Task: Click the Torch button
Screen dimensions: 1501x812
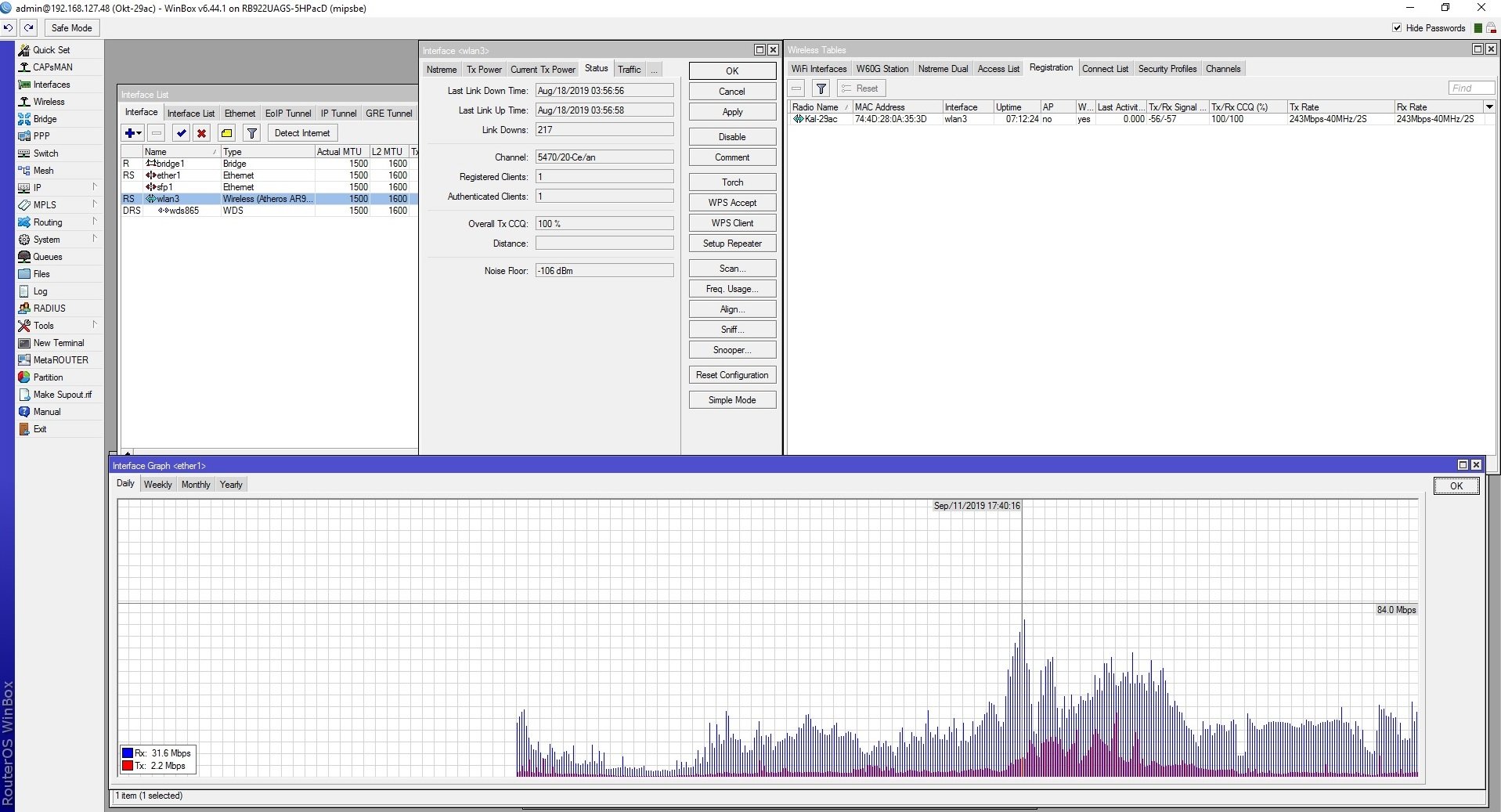Action: (732, 182)
